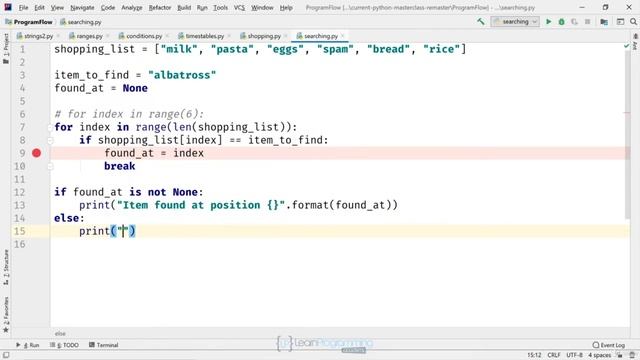Click the read-only lock icon in status bar

[x=620, y=355]
